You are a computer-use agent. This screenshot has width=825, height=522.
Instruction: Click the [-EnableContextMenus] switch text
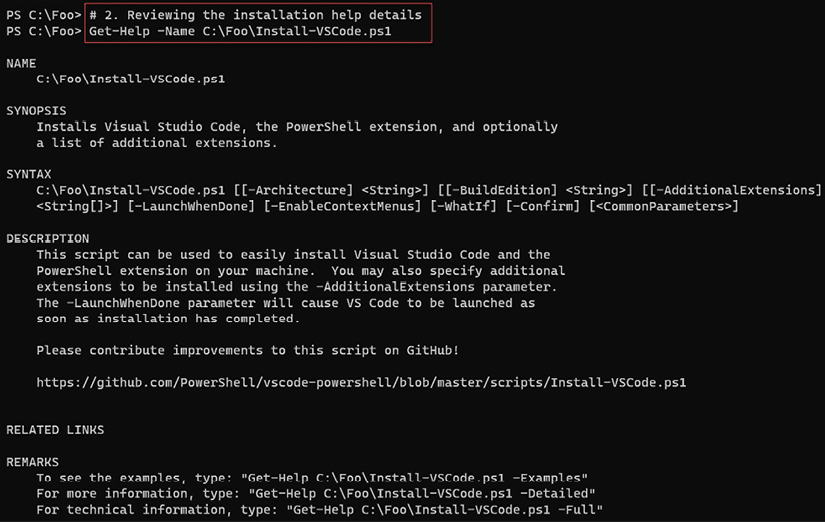[x=343, y=206]
